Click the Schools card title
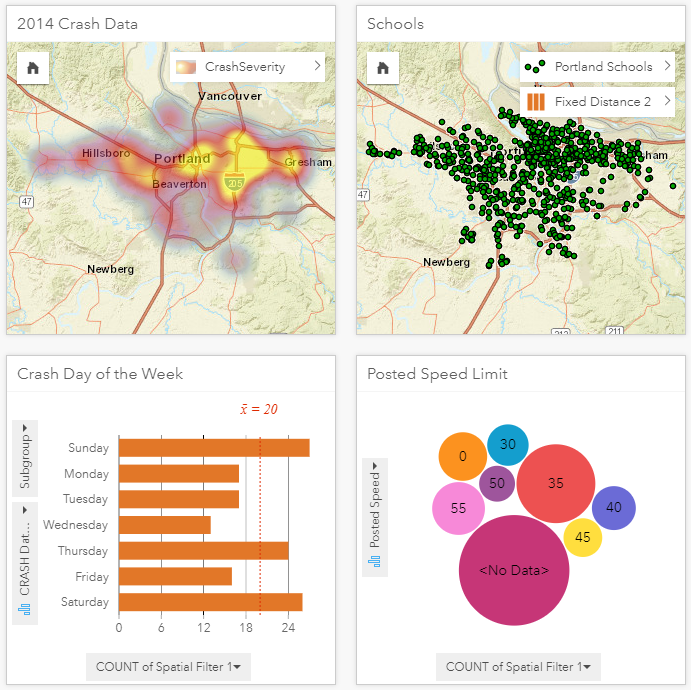The width and height of the screenshot is (691, 690). coord(395,24)
